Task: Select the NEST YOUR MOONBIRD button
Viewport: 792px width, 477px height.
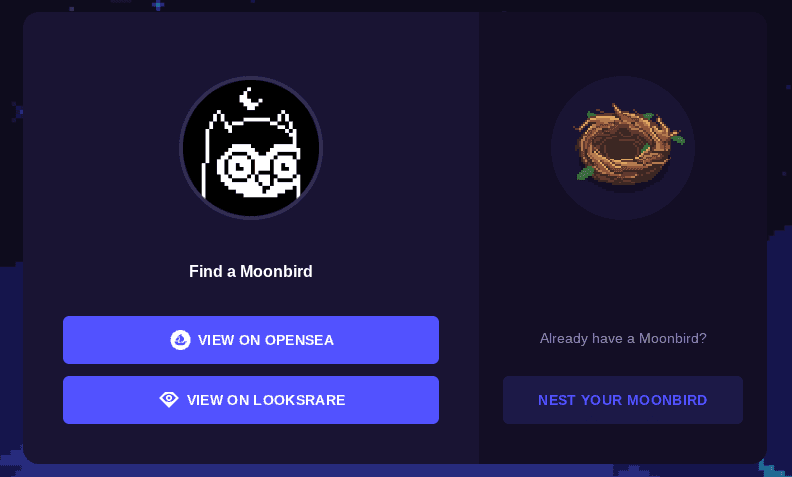Action: pos(623,400)
